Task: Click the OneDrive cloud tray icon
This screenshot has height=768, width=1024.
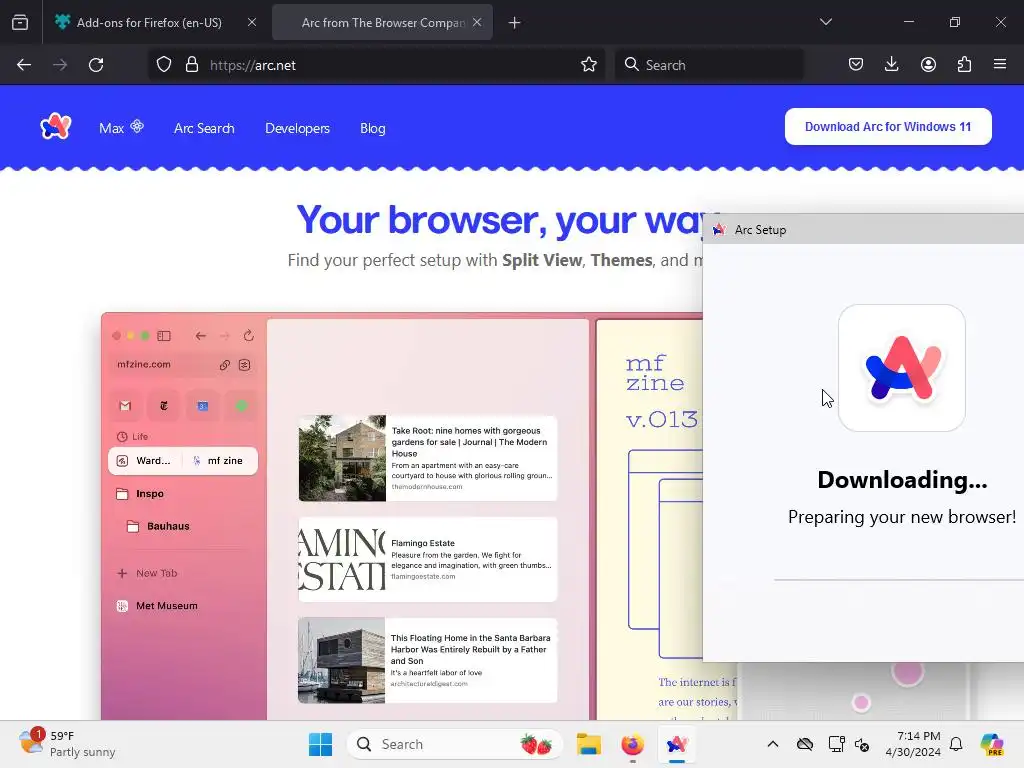Action: click(x=805, y=744)
